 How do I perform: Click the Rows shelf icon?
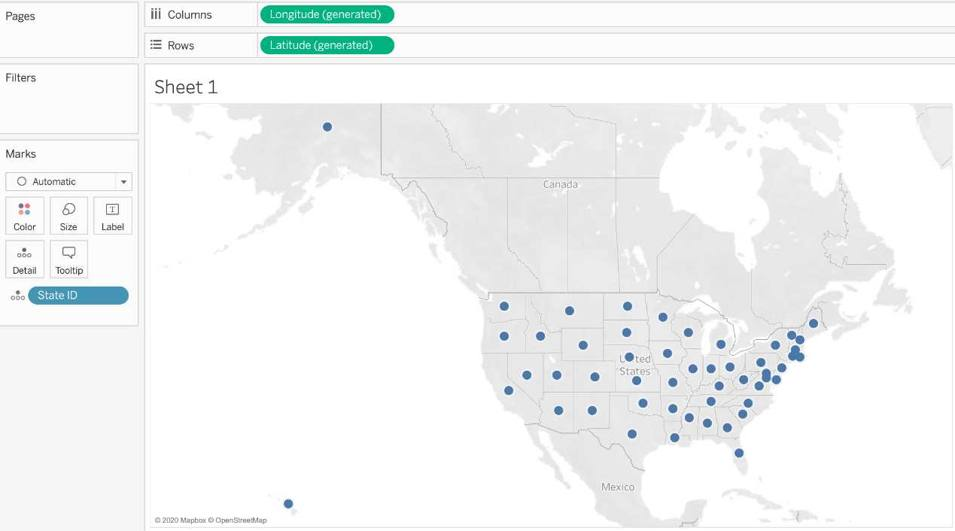pyautogui.click(x=156, y=45)
